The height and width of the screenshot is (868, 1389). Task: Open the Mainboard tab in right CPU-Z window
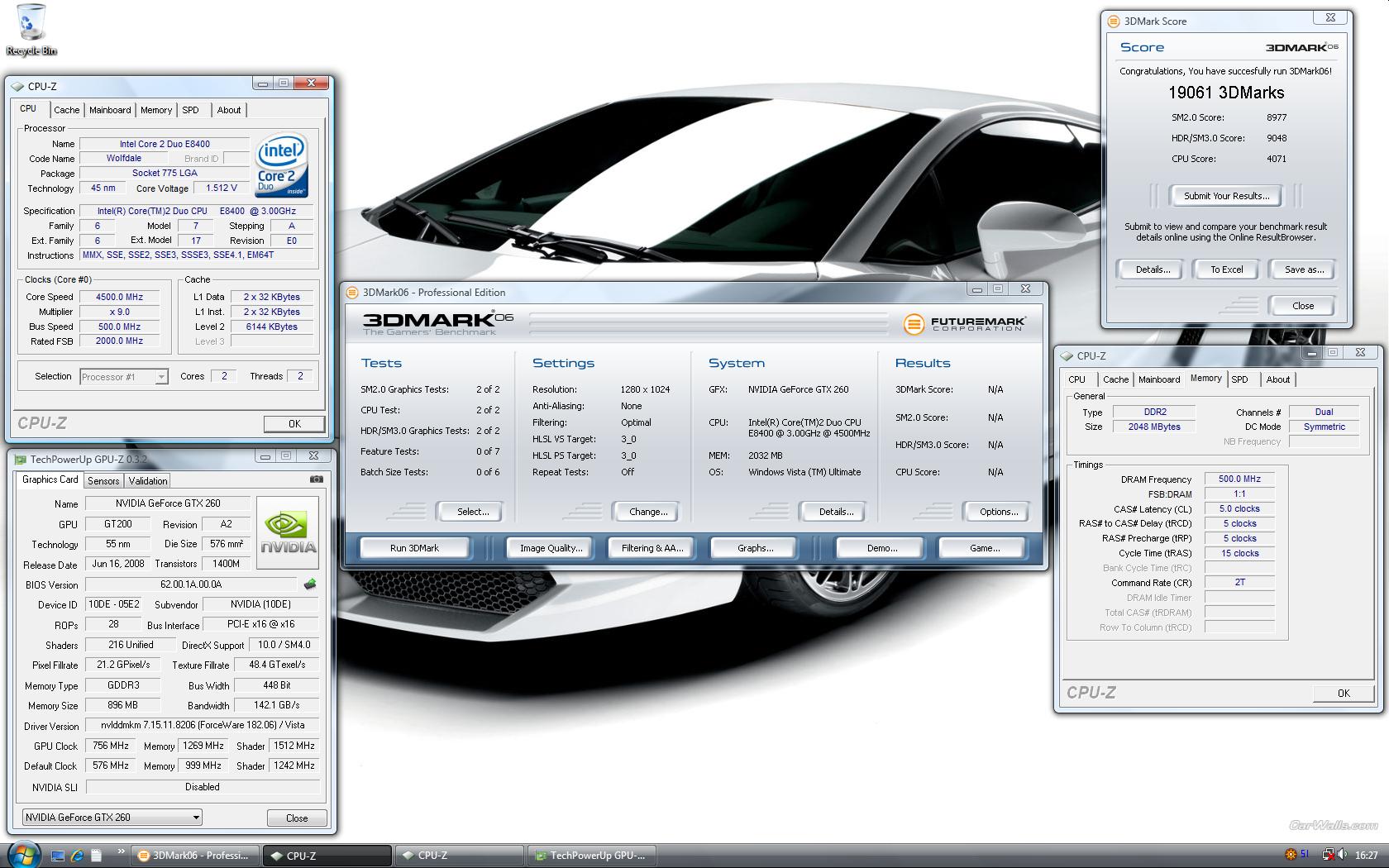coord(1159,379)
